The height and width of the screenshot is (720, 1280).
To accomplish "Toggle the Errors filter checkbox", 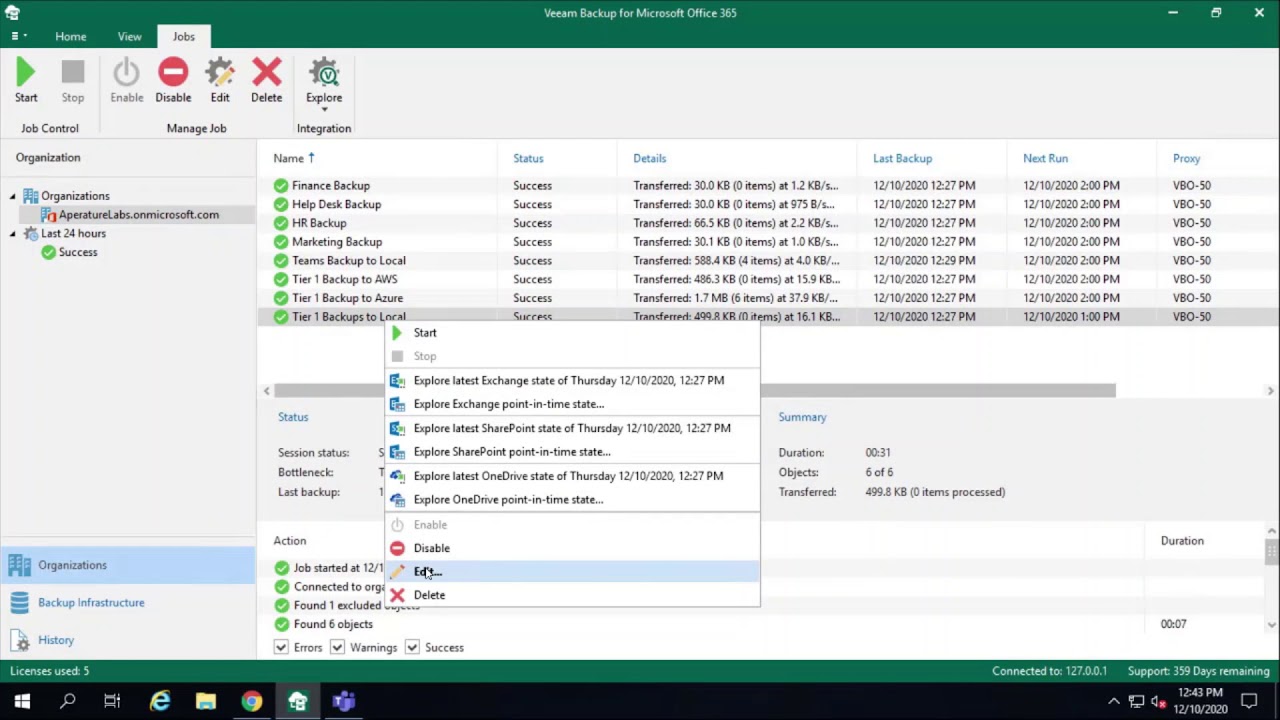I will point(281,648).
